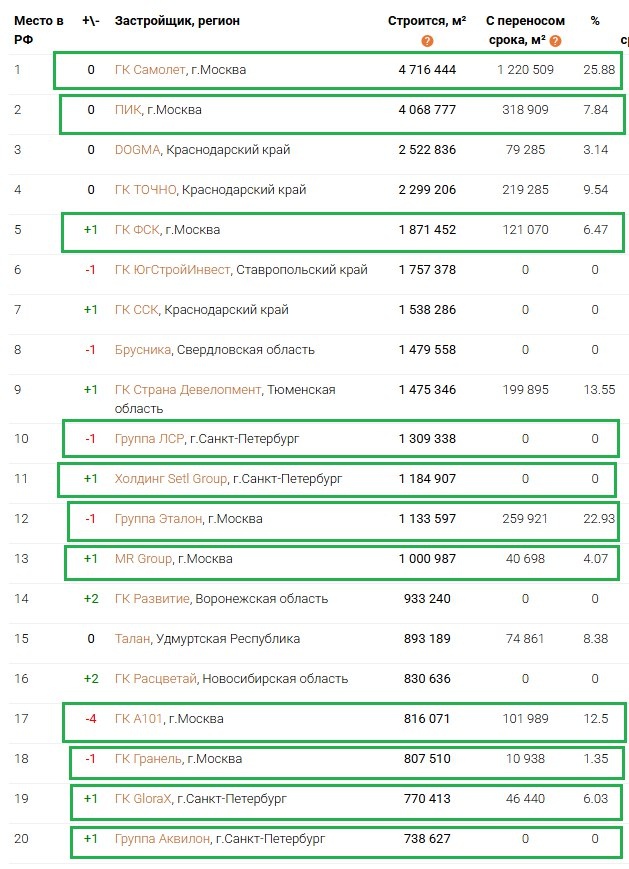629x869 pixels.
Task: Click the help icon beside С переносом срока
Action: coord(555,40)
